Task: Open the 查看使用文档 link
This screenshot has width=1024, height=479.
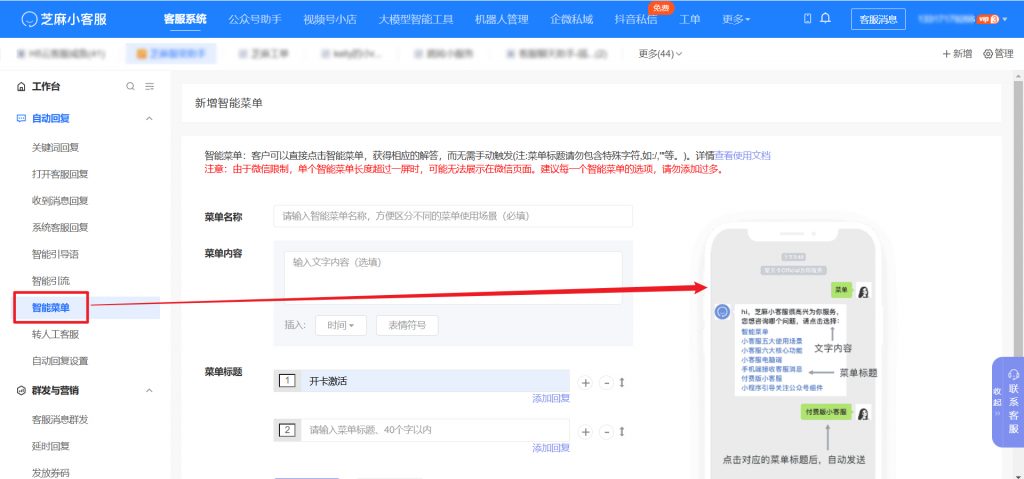Action: click(x=743, y=156)
